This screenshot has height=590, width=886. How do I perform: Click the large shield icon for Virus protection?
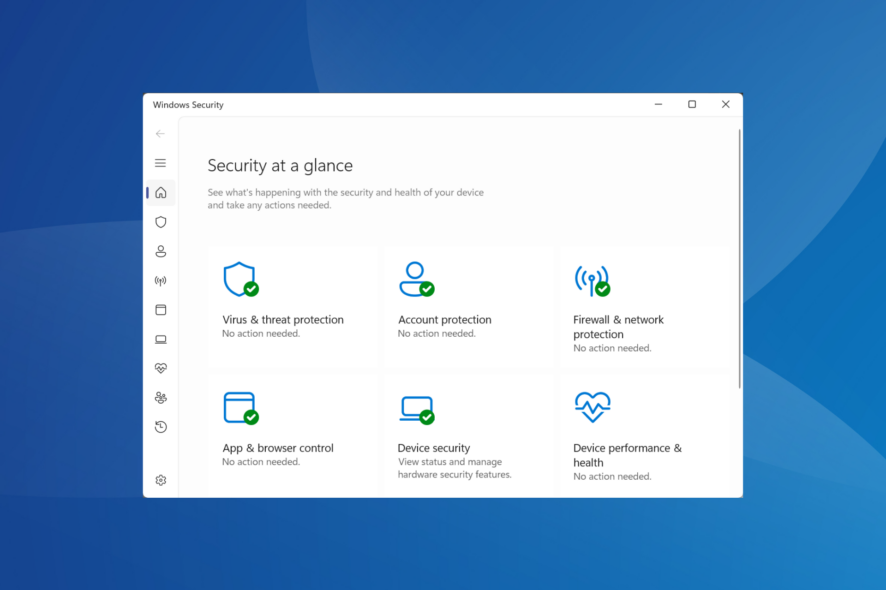pyautogui.click(x=241, y=279)
